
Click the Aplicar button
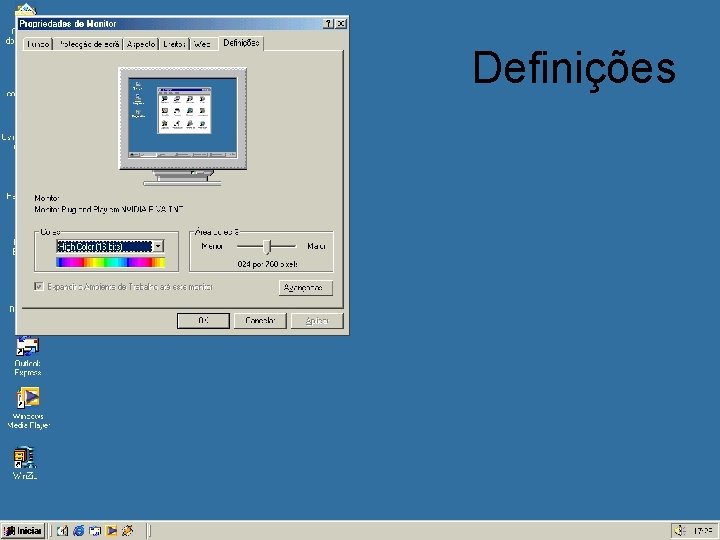[317, 321]
